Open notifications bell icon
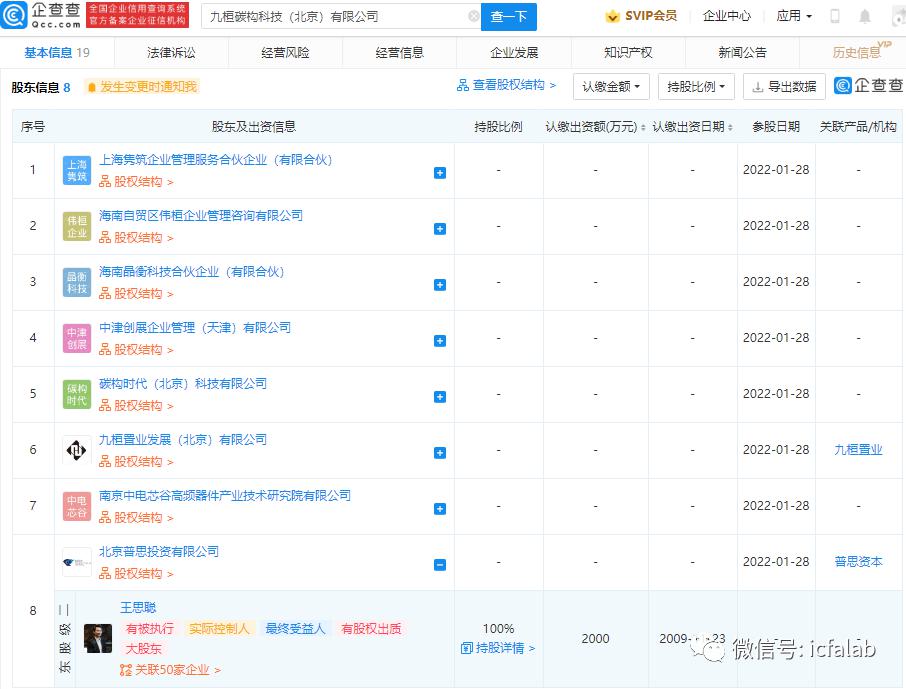Viewport: 906px width, 689px height. tap(864, 16)
